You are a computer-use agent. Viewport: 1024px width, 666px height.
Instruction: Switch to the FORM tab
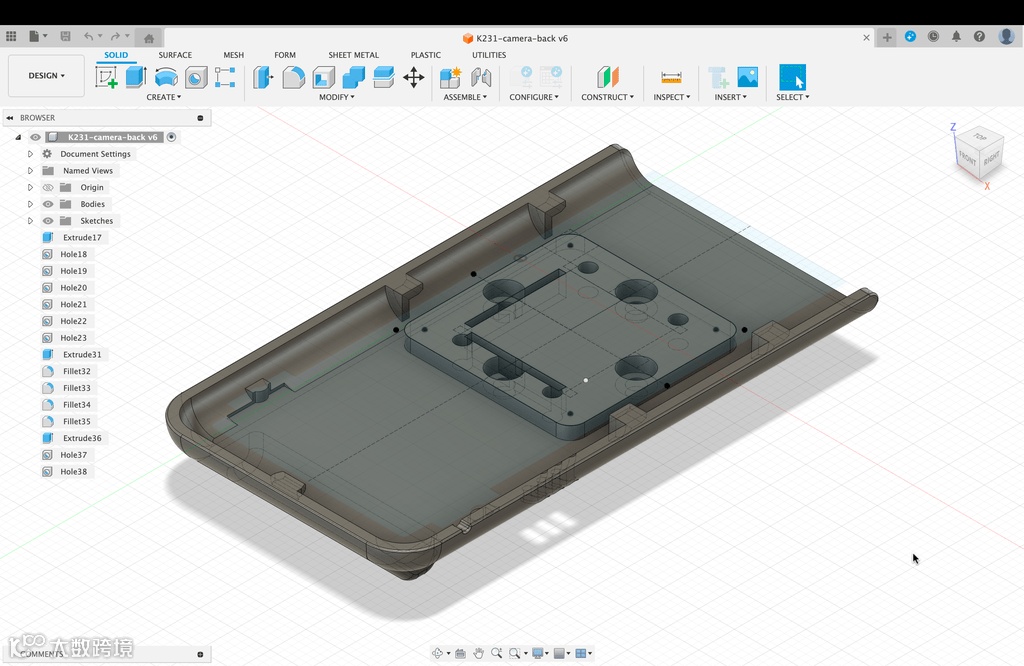tap(285, 55)
